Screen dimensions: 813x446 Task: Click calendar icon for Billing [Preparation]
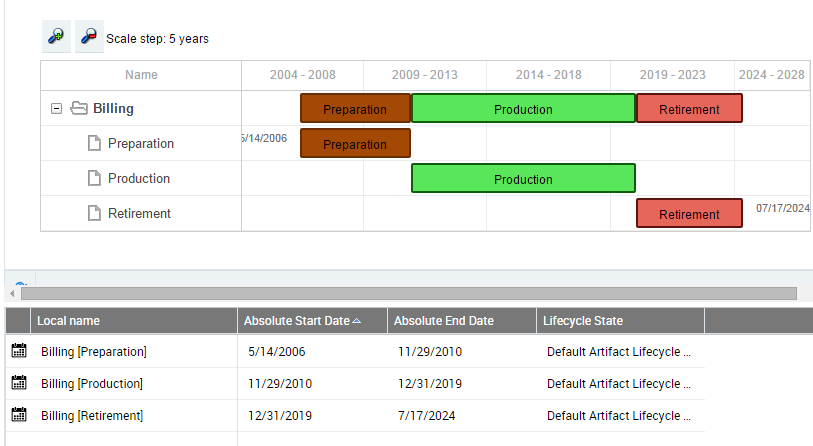[x=19, y=351]
